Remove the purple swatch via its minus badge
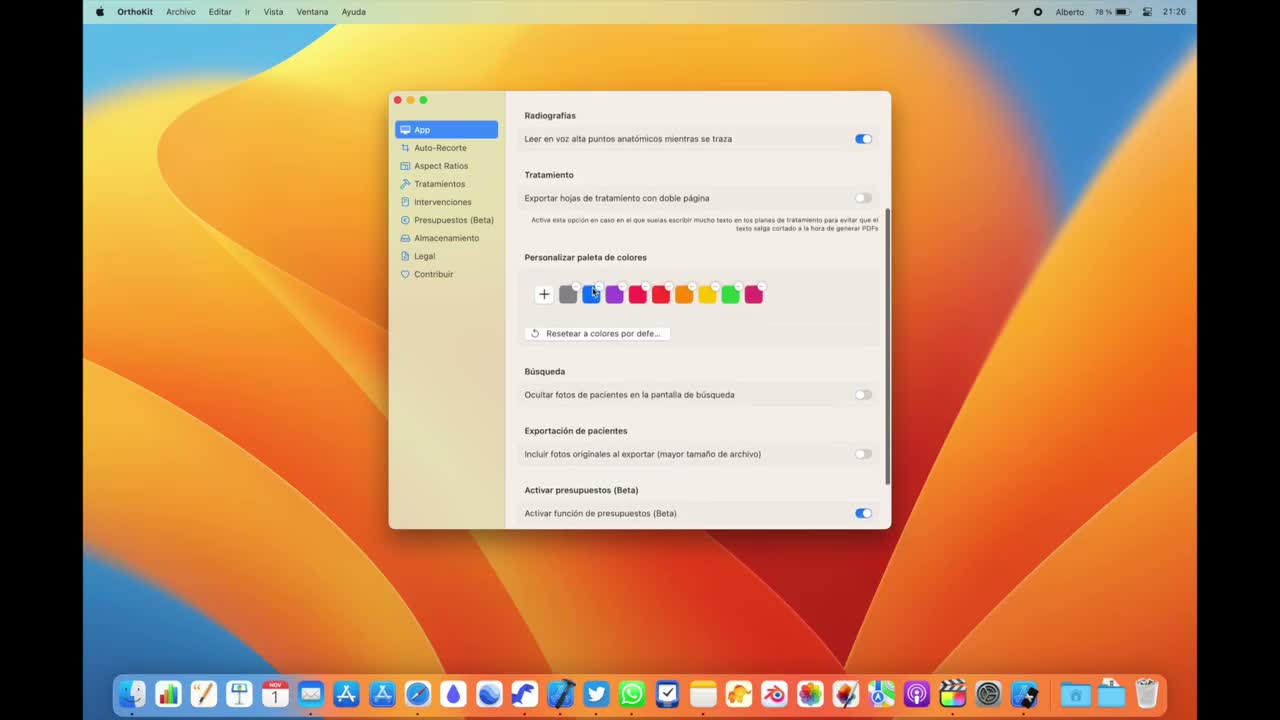 tap(622, 287)
